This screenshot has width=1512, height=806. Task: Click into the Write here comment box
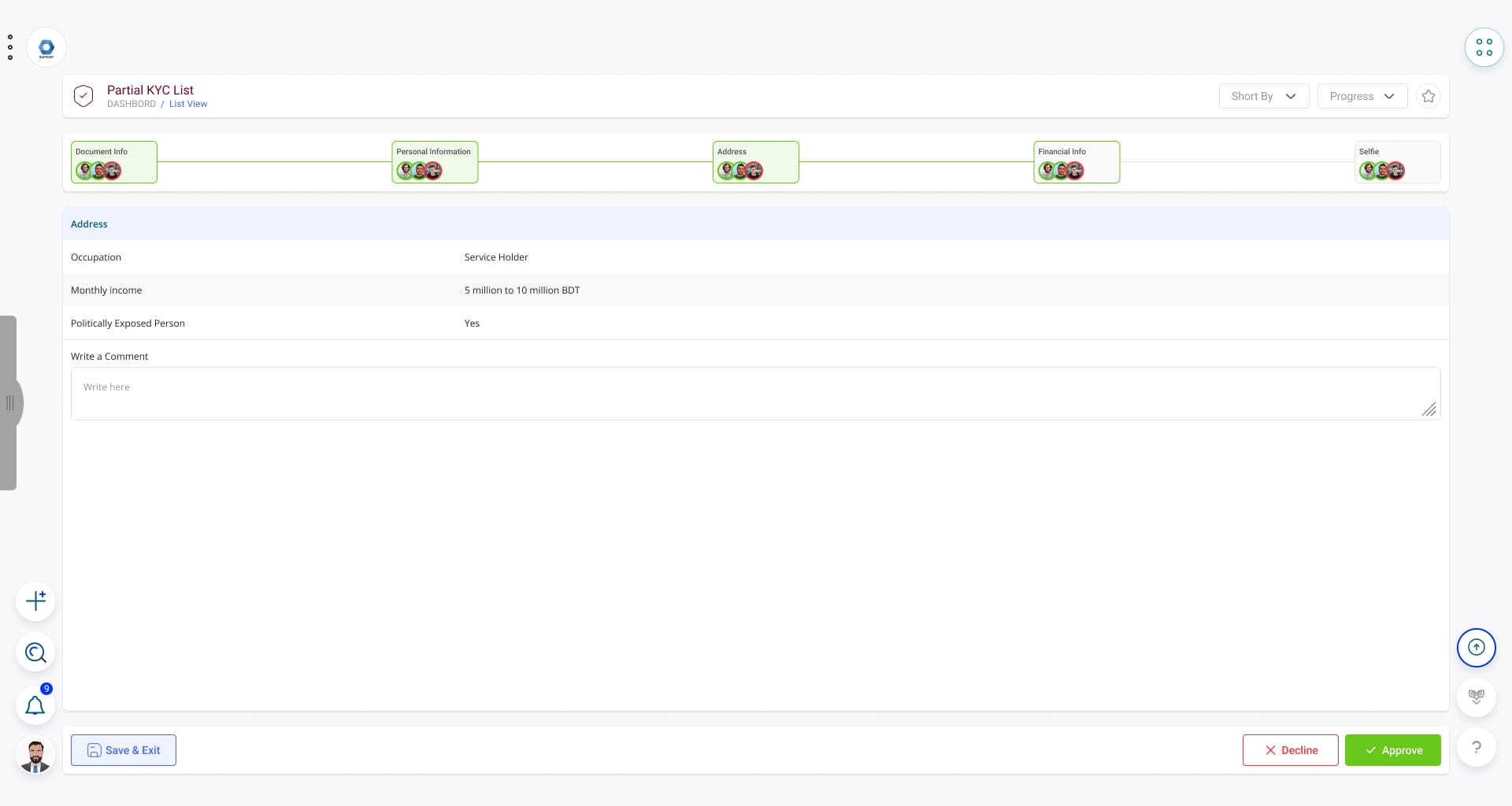coord(754,394)
